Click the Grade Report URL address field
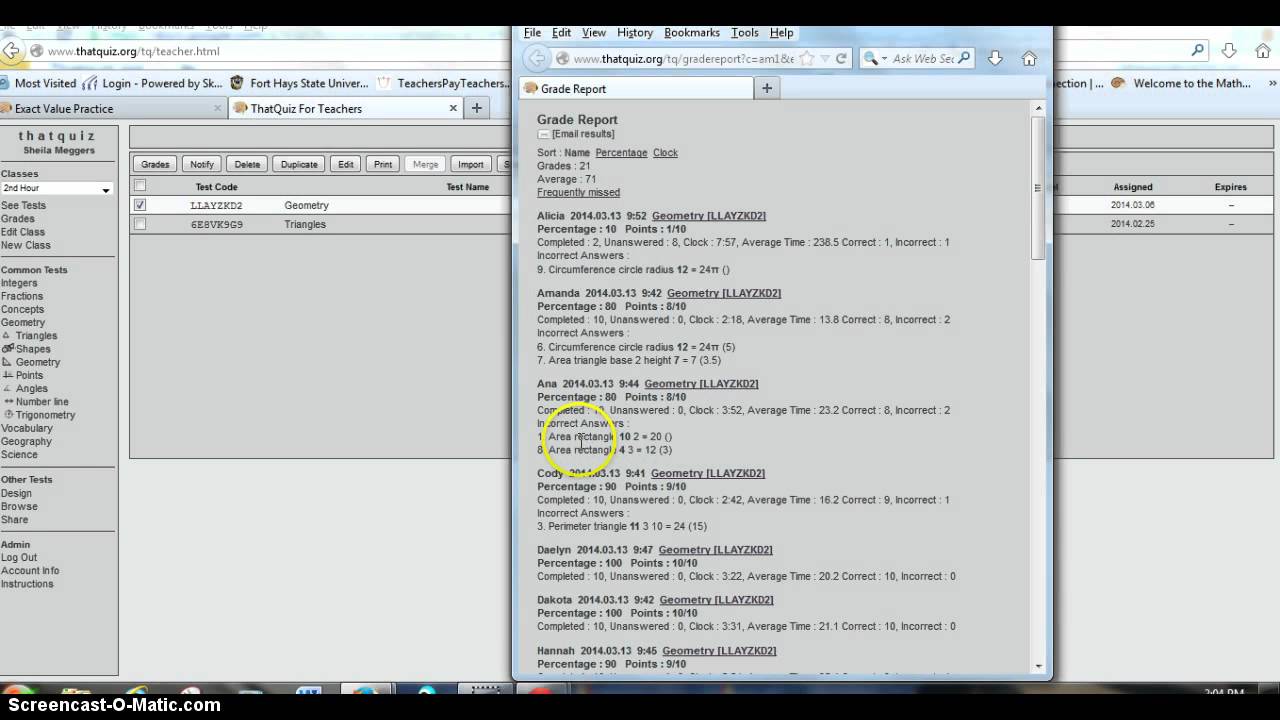The image size is (1280, 720). click(683, 59)
